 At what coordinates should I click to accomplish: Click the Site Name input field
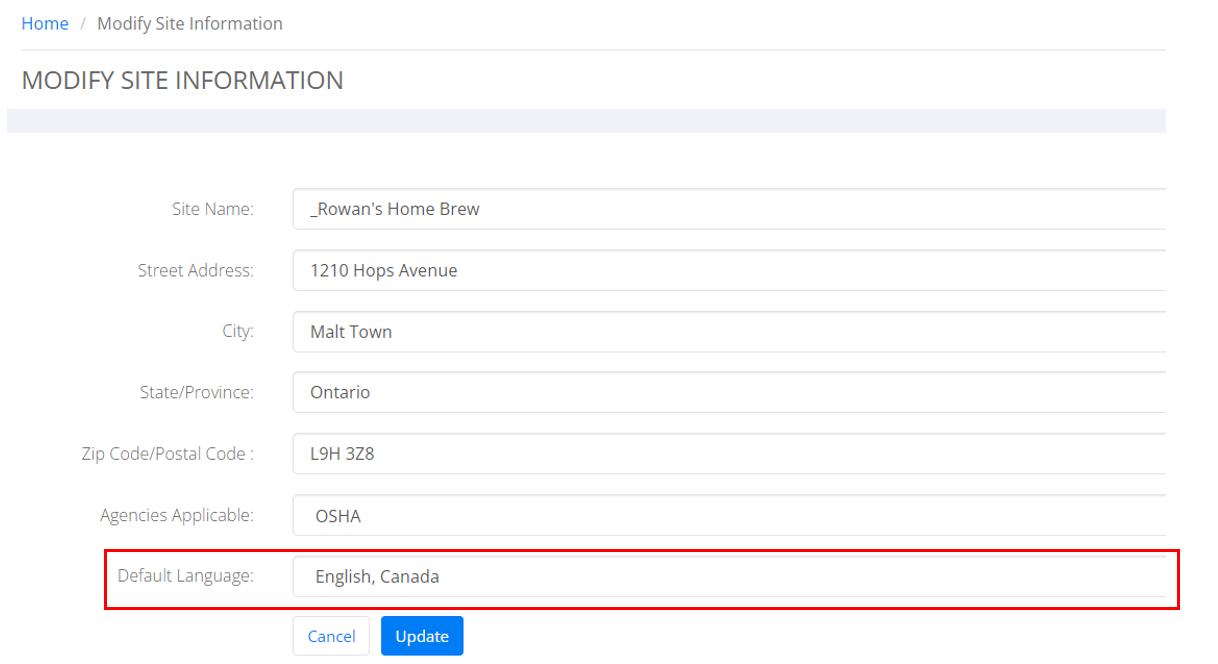pos(729,209)
